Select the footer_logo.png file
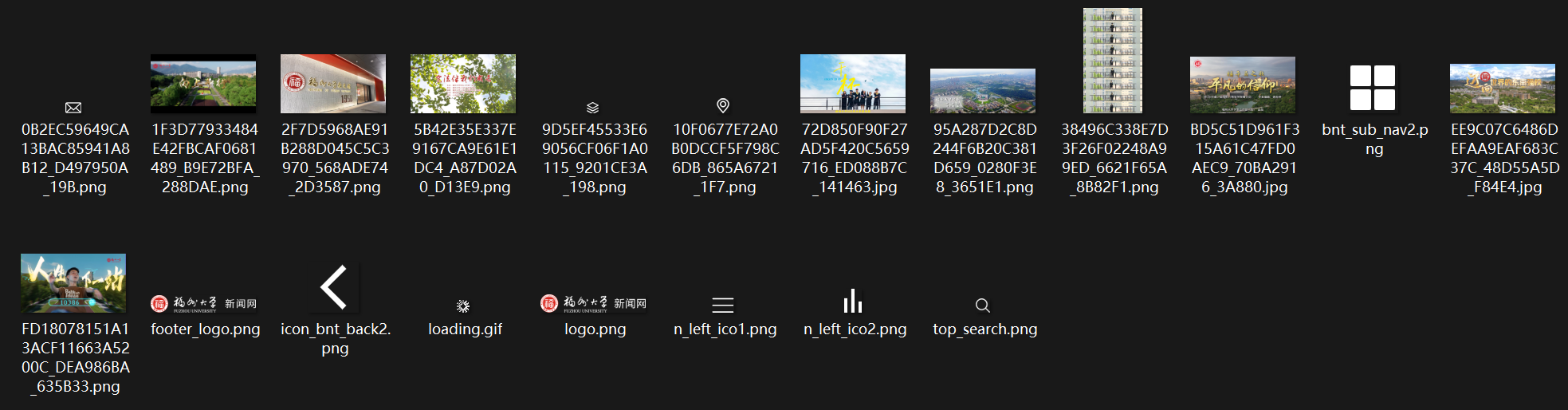The height and width of the screenshot is (410, 1568). [204, 304]
